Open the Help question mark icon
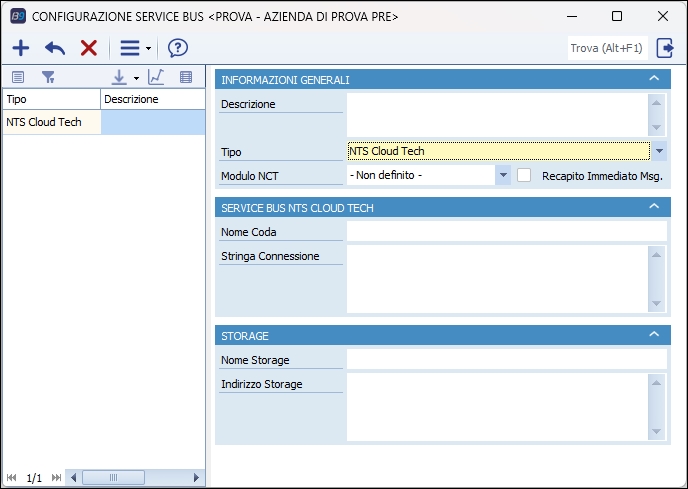This screenshot has width=688, height=489. tap(178, 48)
